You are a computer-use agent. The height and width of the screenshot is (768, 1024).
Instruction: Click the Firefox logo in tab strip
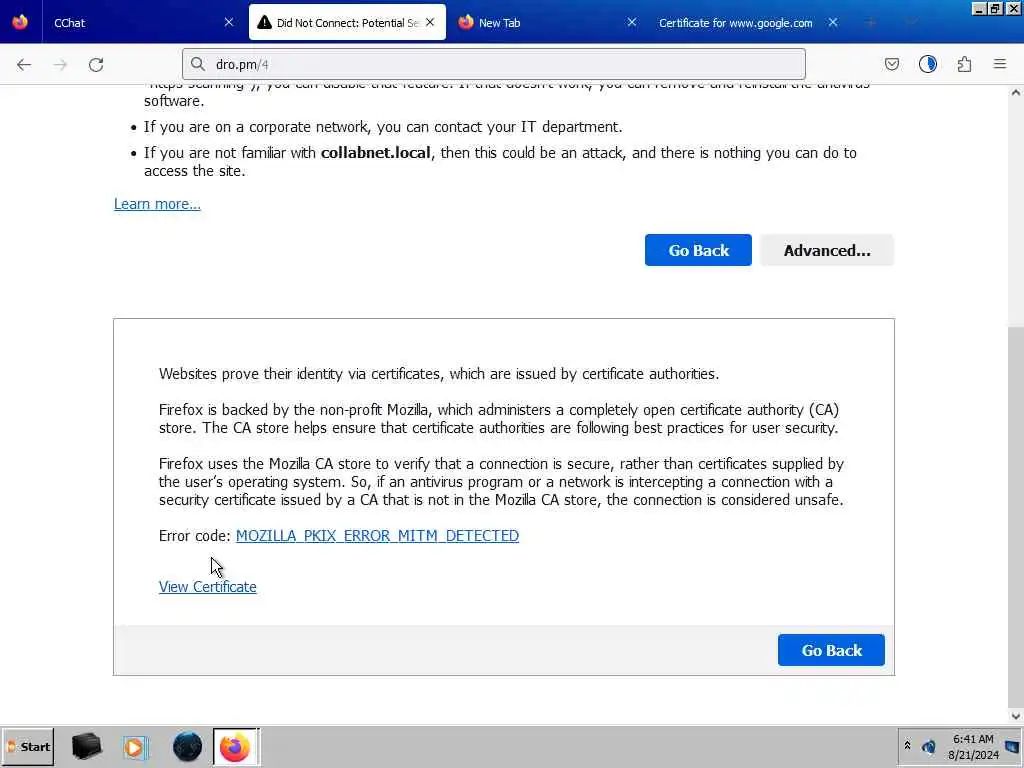click(x=20, y=22)
